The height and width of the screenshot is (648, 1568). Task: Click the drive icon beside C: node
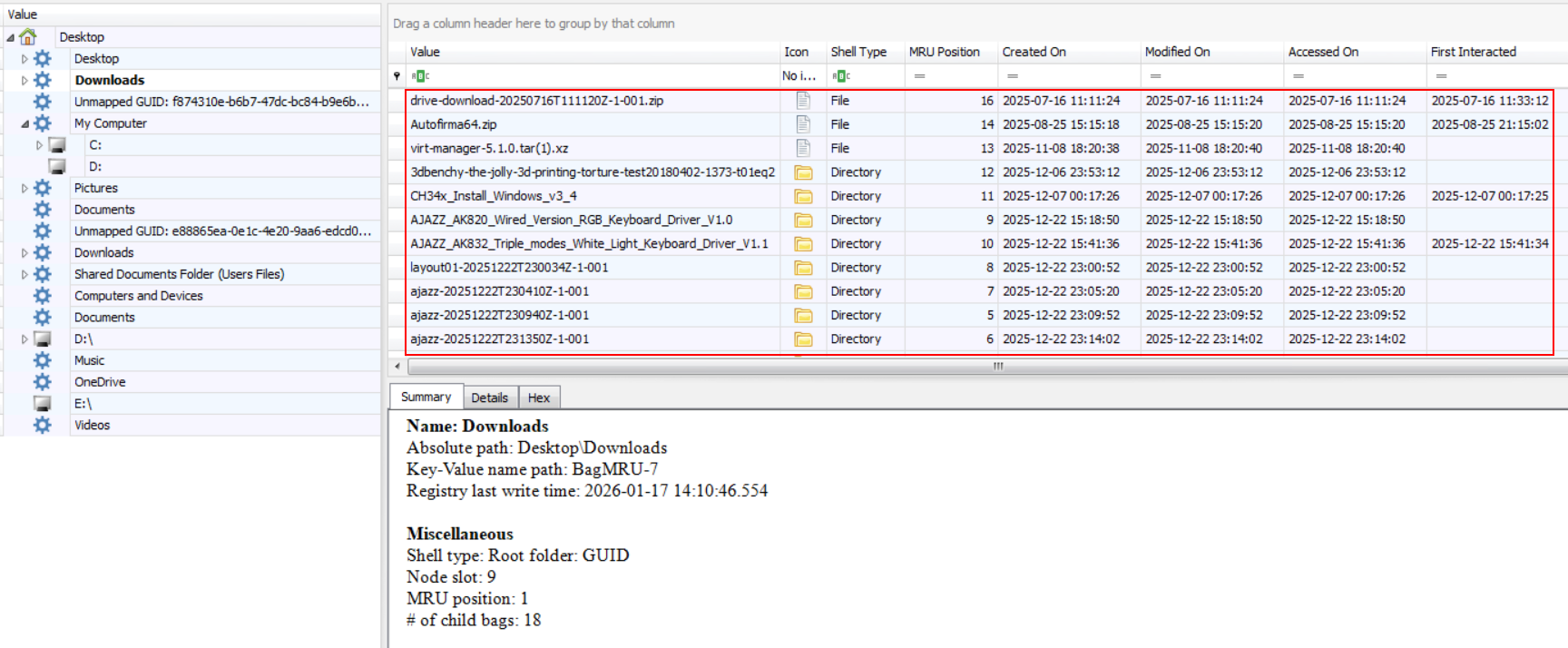coord(57,145)
